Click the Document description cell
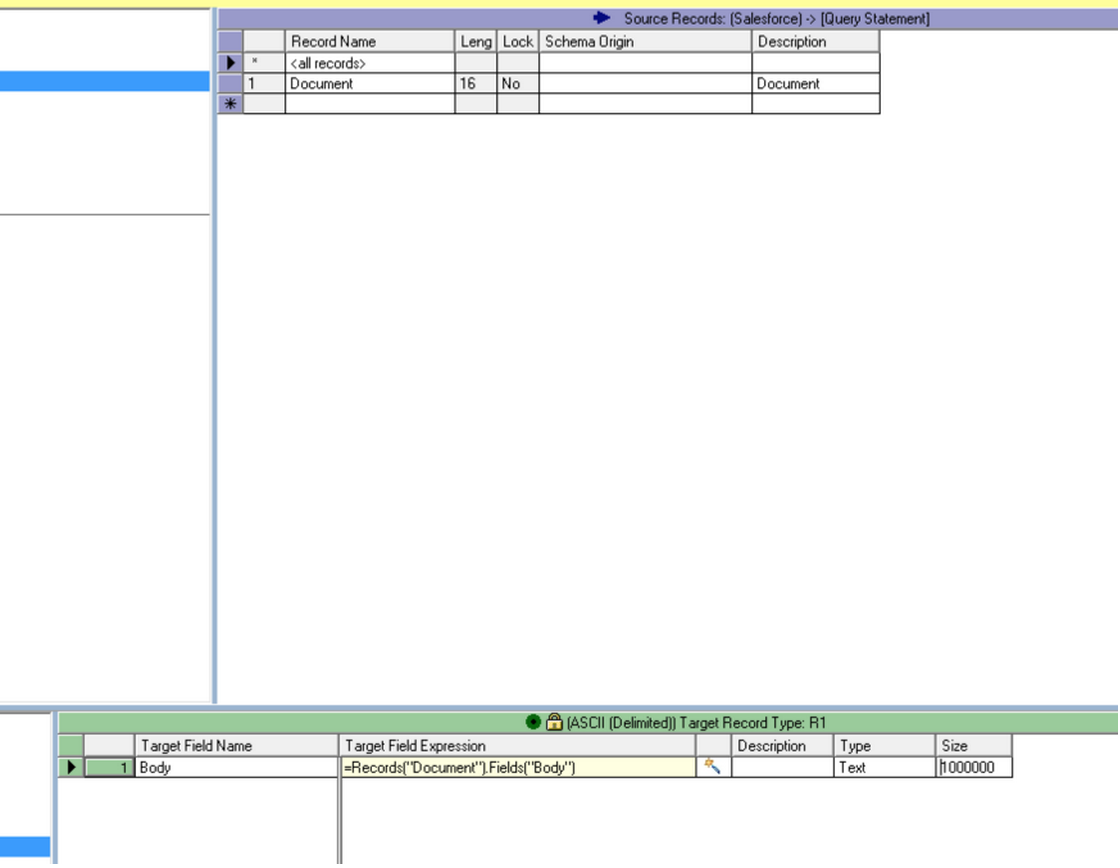 816,84
